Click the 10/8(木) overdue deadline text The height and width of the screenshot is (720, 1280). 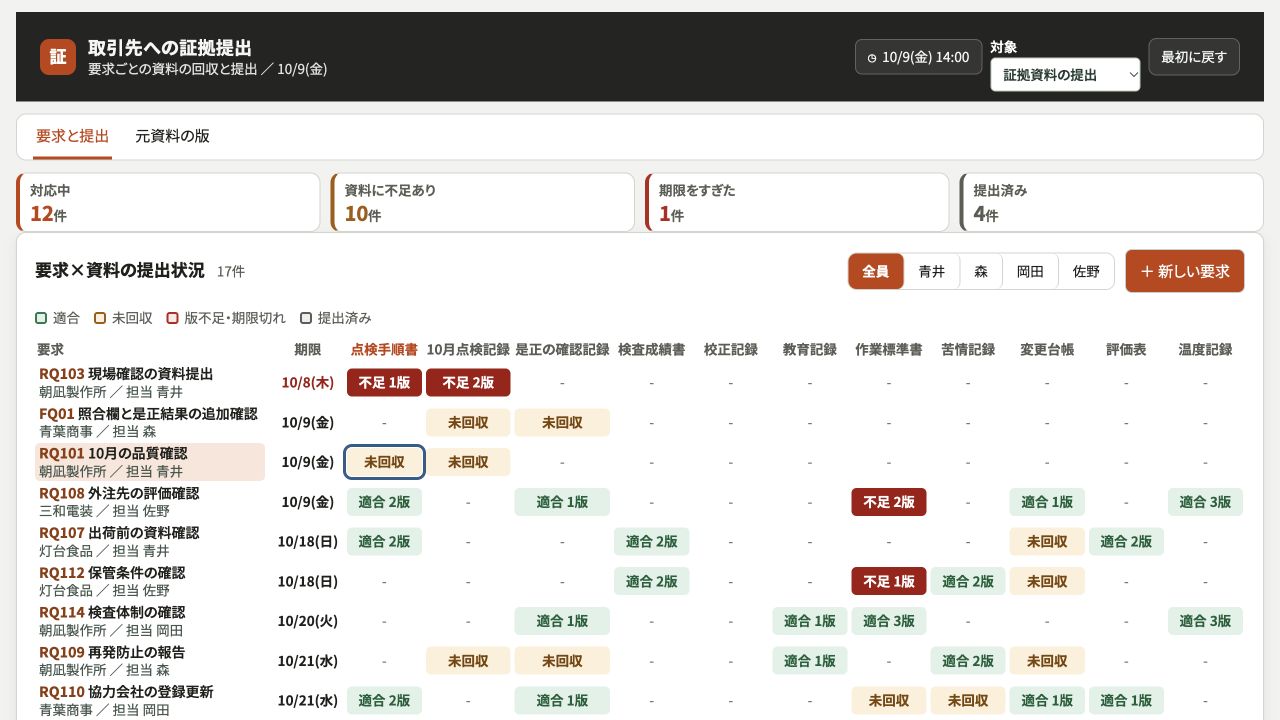(x=308, y=382)
